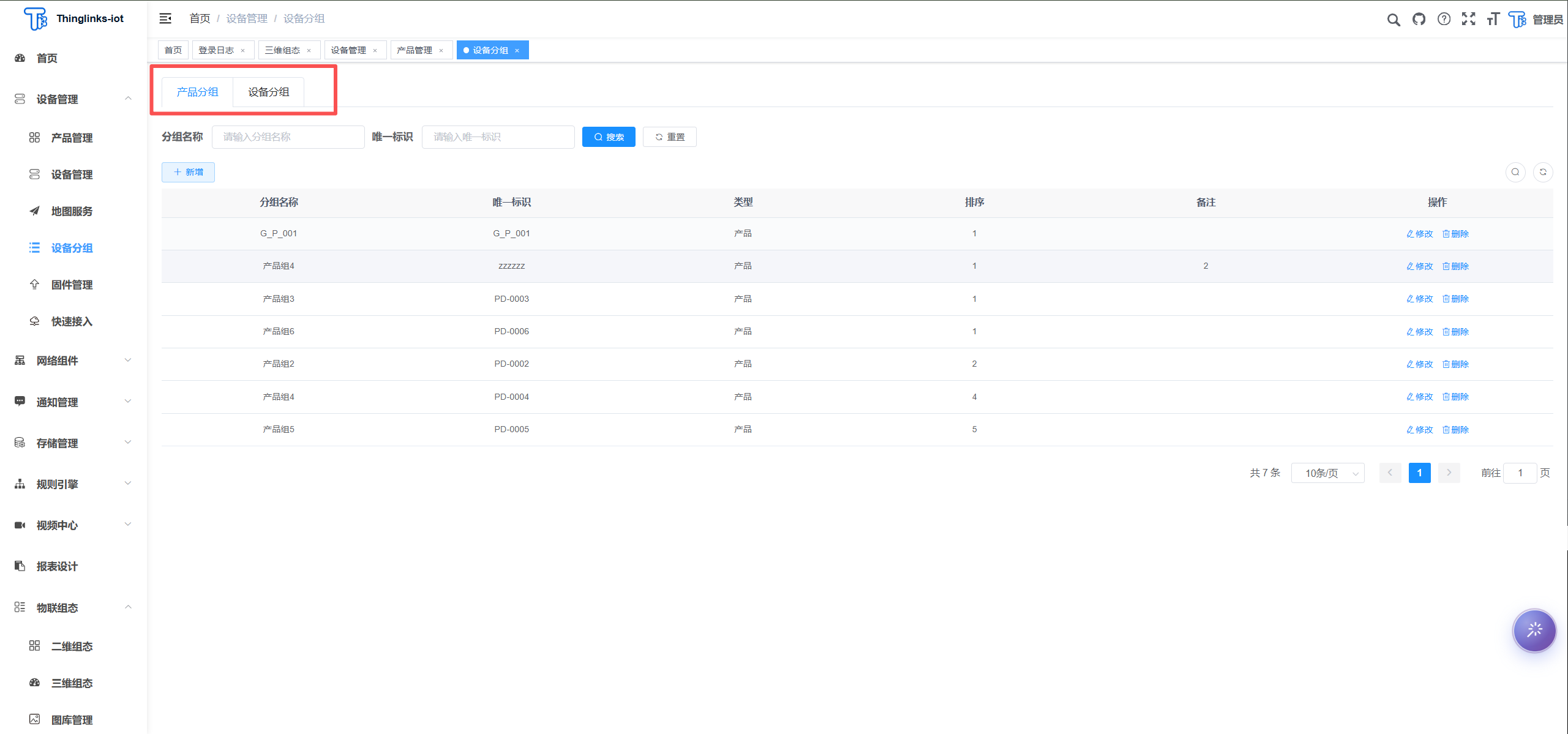Screen dimensions: 1568x734
Task: Click the 首页 dashboard icon in sidebar
Action: [20, 58]
